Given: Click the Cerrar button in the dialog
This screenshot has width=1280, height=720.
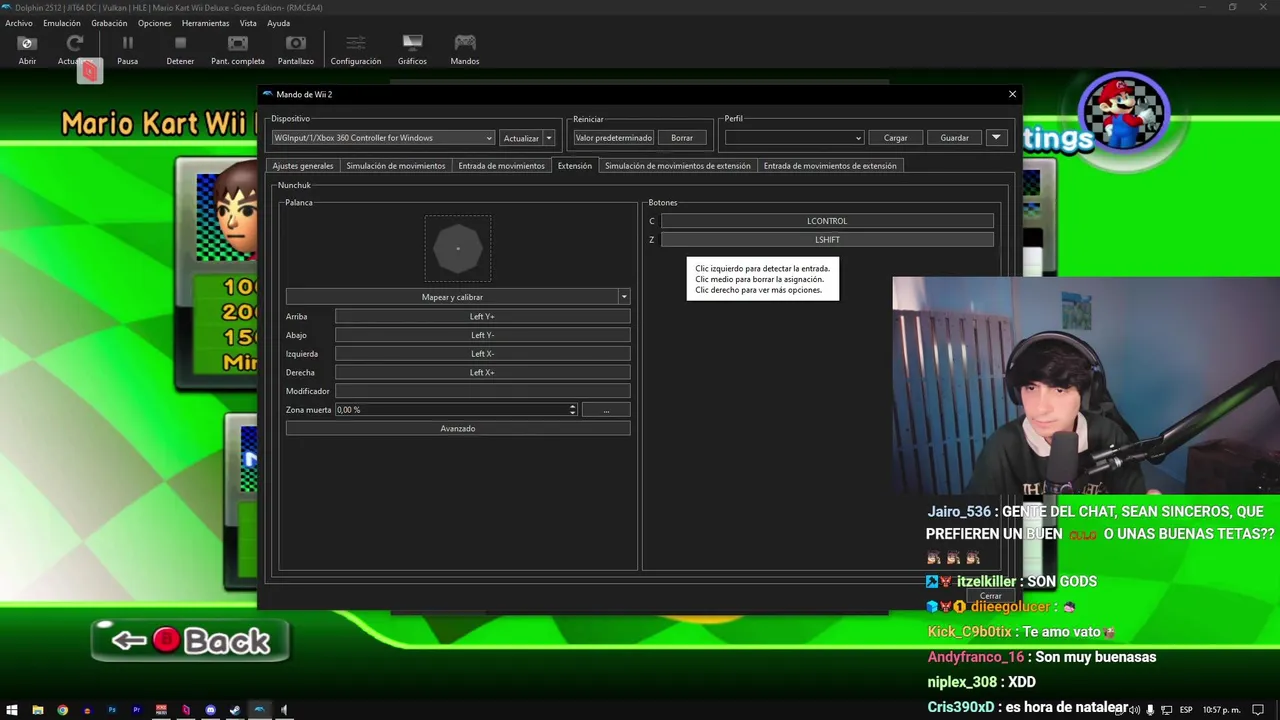Looking at the screenshot, I should 990,596.
